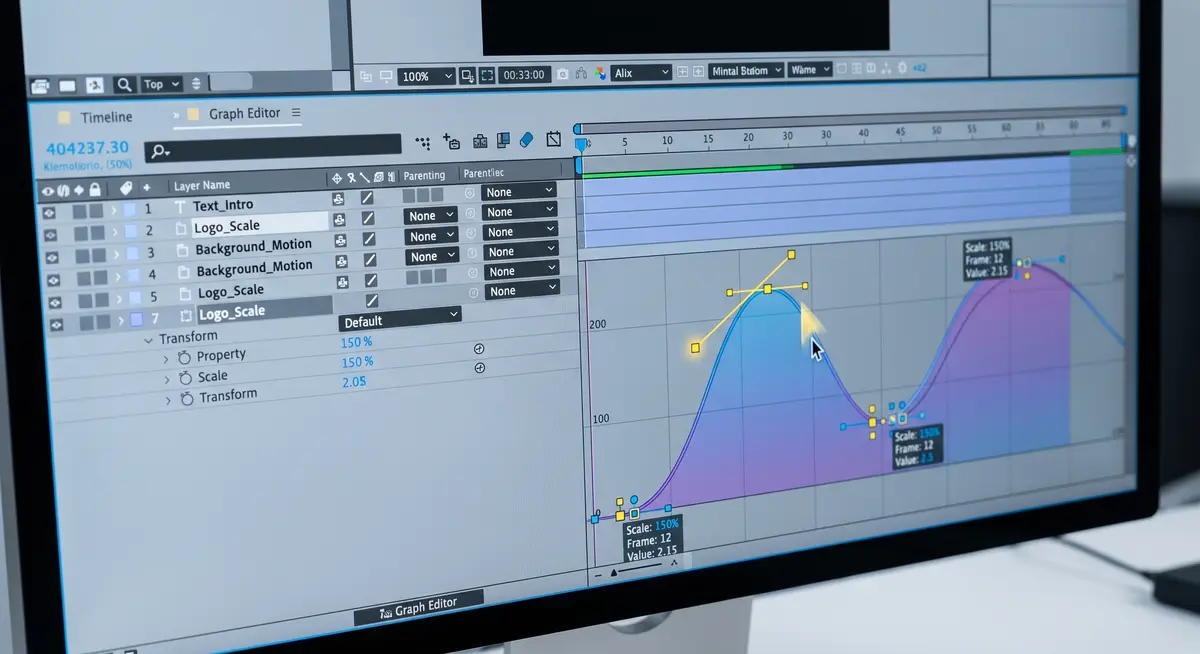Click the pencil switch icon on Text_Intro row
The height and width of the screenshot is (654, 1200).
click(x=368, y=196)
